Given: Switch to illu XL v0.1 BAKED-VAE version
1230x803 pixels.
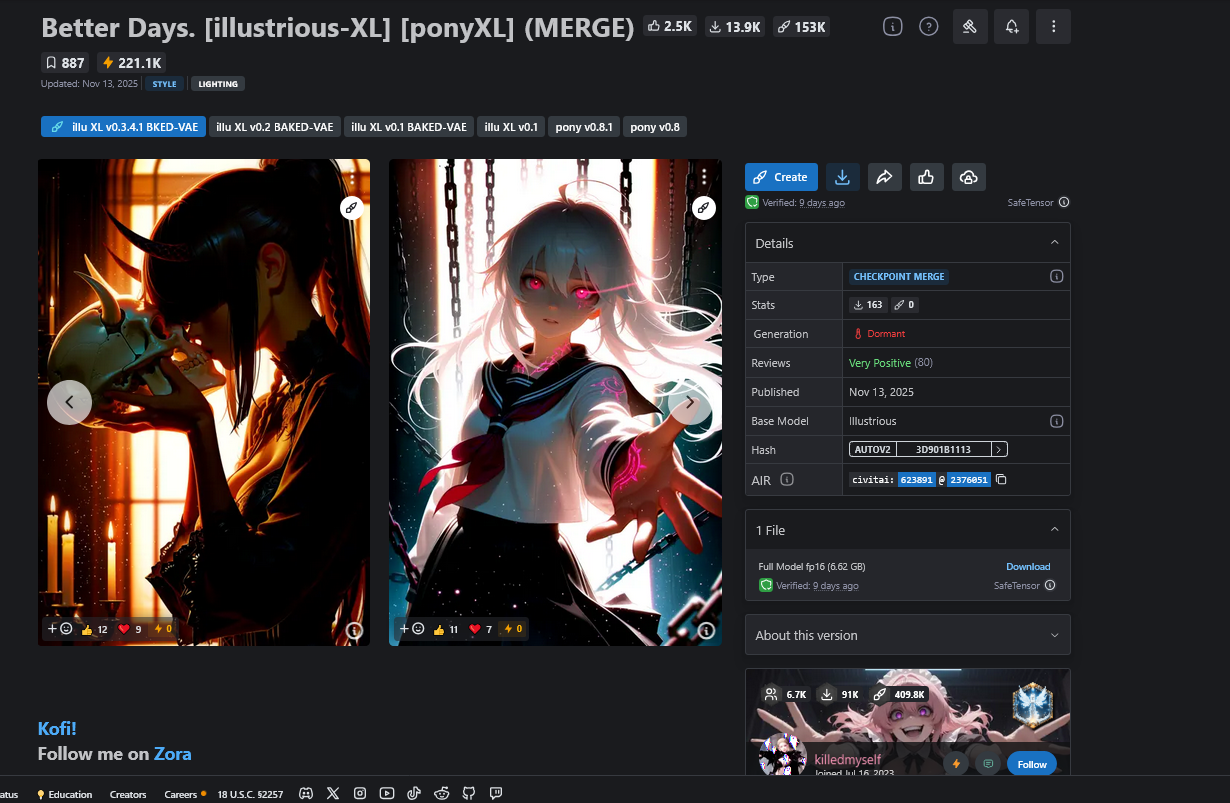Looking at the screenshot, I should point(409,127).
